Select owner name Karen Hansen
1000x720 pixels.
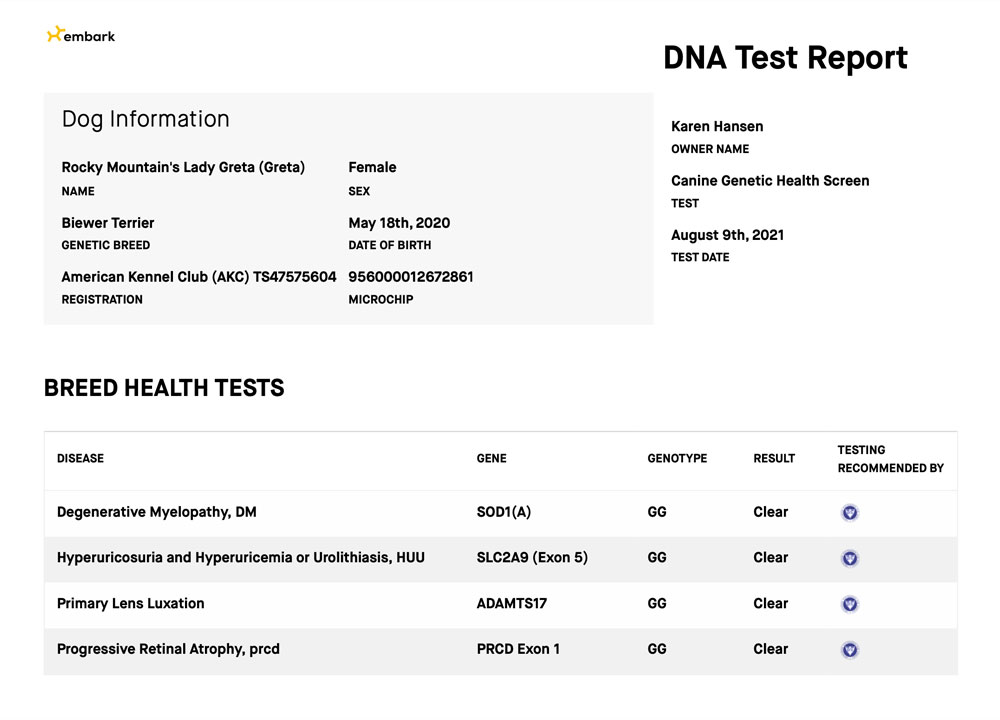tap(717, 127)
